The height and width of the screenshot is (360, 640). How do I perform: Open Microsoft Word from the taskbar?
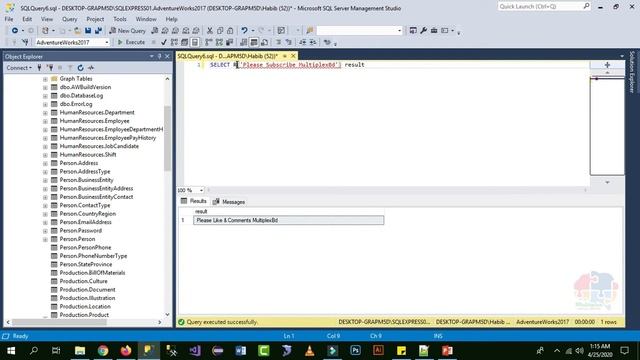[241, 351]
